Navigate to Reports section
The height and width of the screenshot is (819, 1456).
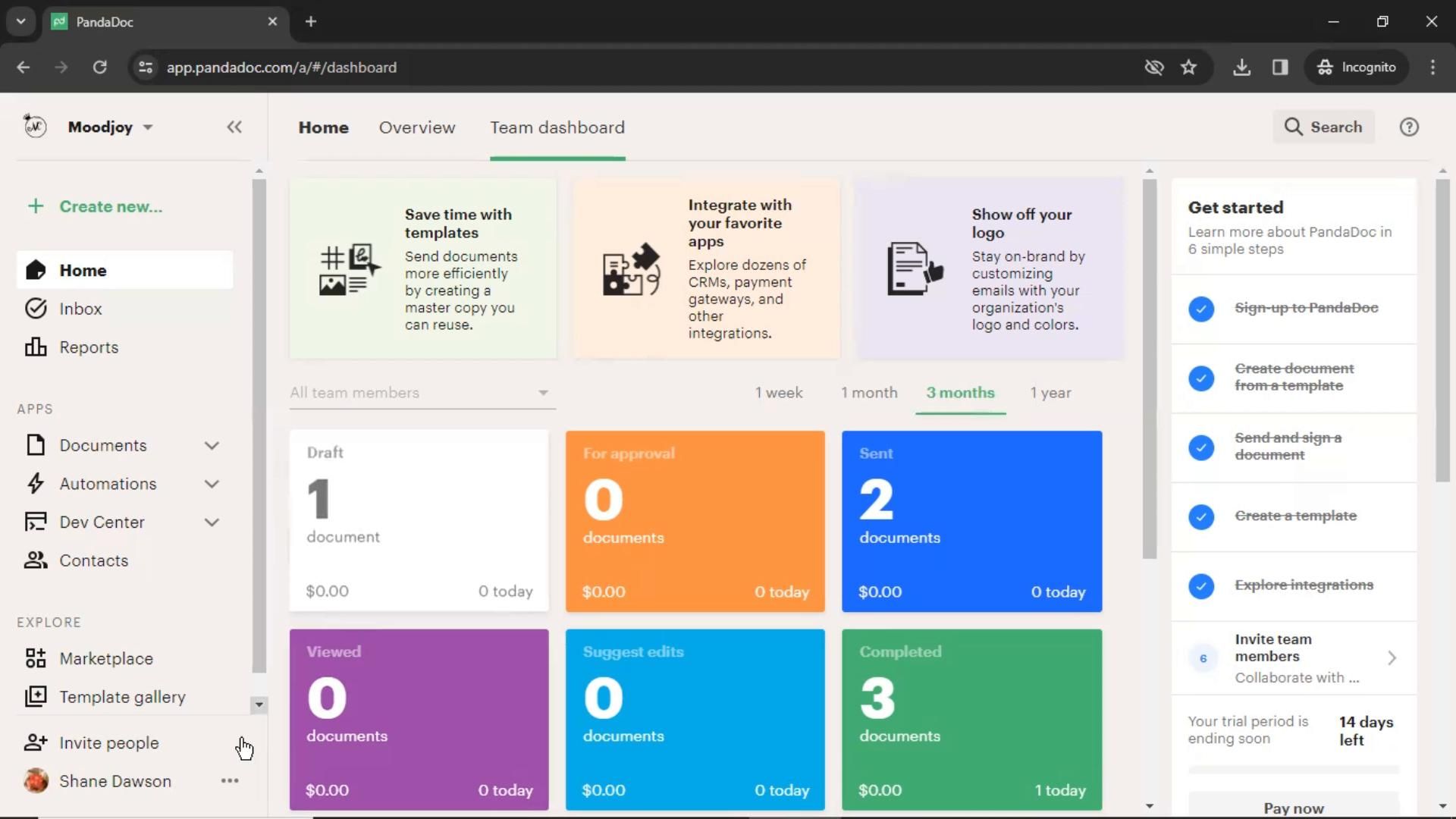click(x=89, y=347)
